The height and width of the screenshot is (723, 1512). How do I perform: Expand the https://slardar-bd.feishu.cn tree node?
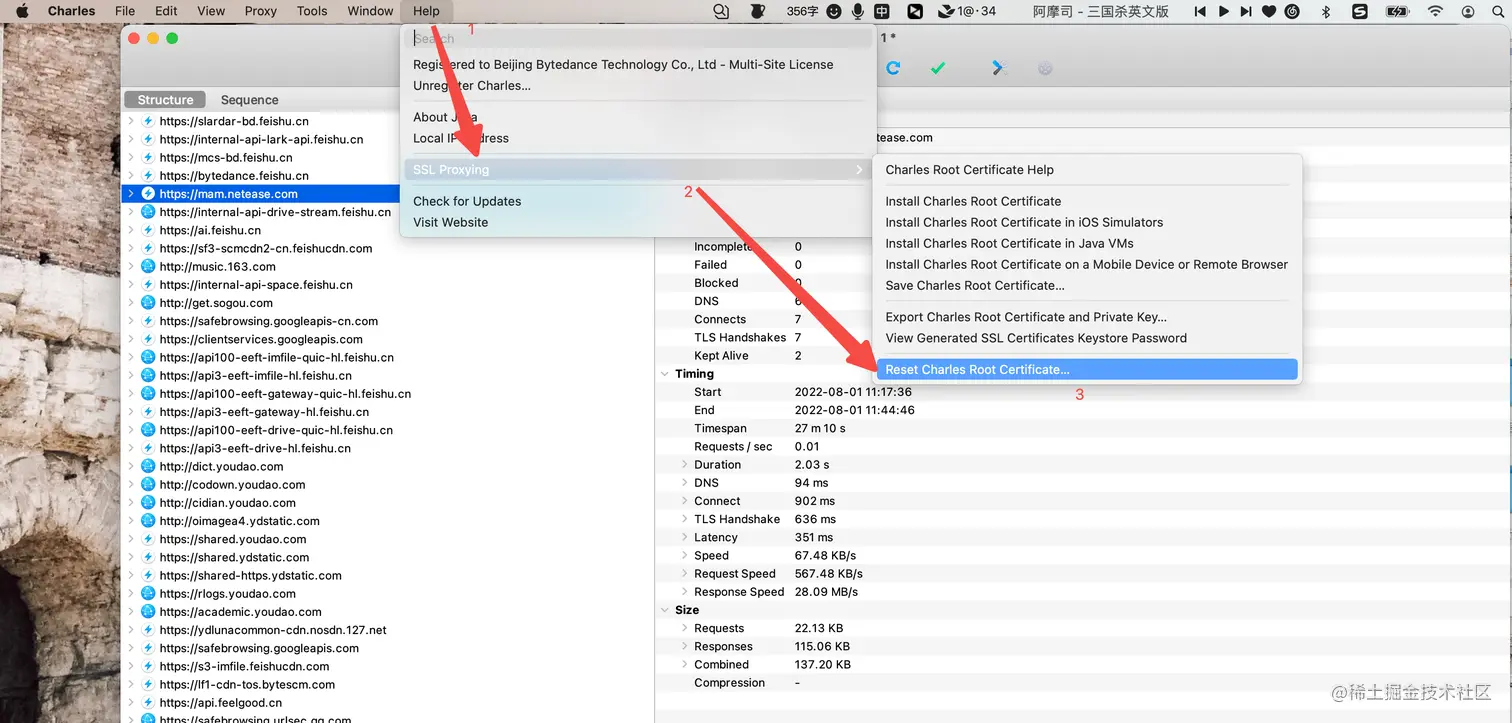pyautogui.click(x=130, y=121)
